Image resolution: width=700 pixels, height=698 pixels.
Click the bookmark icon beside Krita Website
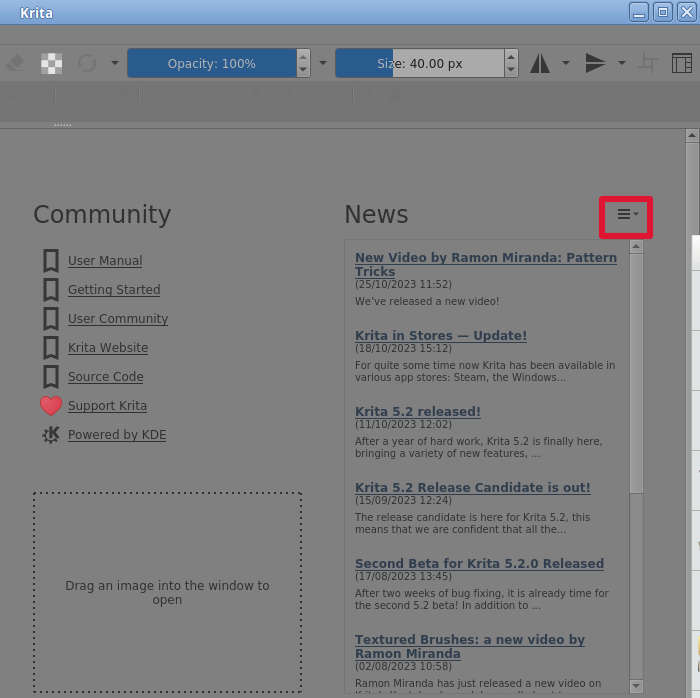tap(51, 348)
